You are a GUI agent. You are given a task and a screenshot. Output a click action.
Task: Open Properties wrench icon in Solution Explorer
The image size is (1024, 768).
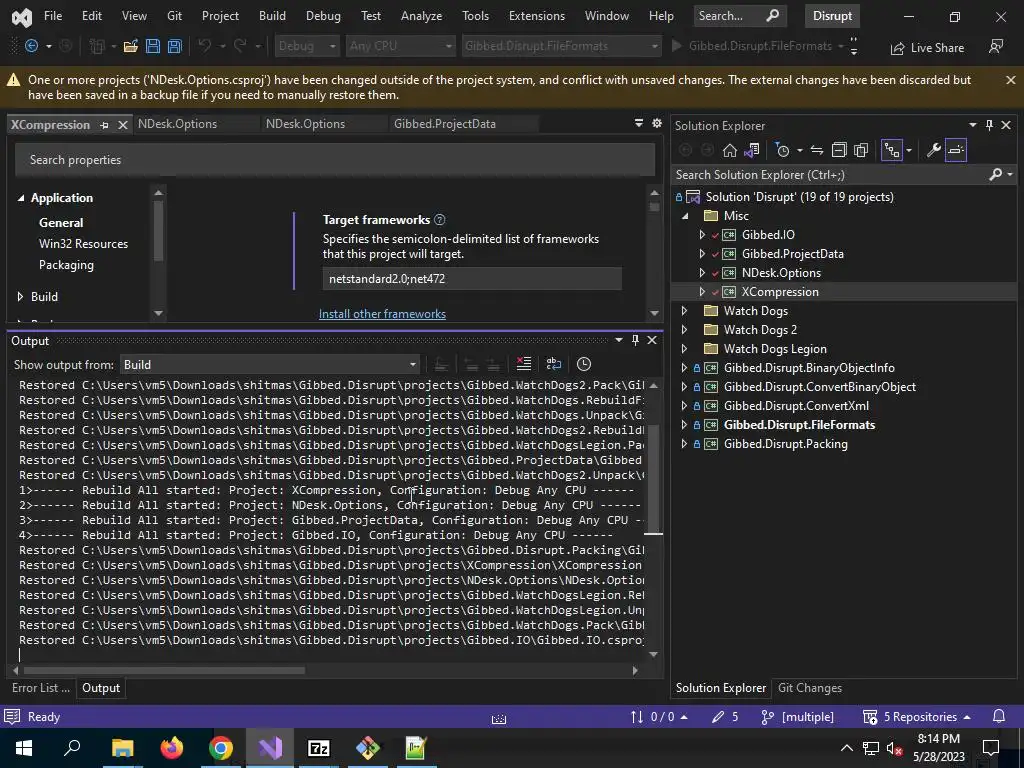point(934,150)
